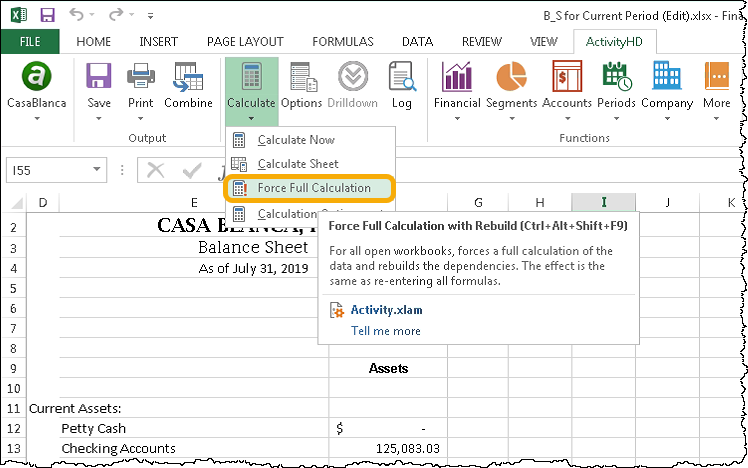Screen dimensions: 748x468
Task: Redo action in quick access toolbar
Action: (x=116, y=14)
